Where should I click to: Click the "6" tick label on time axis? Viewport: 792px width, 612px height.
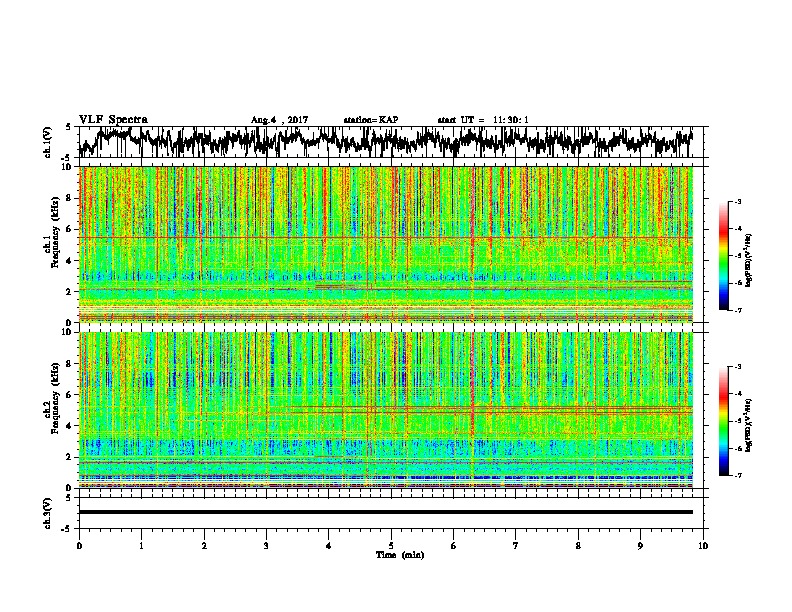tap(454, 546)
